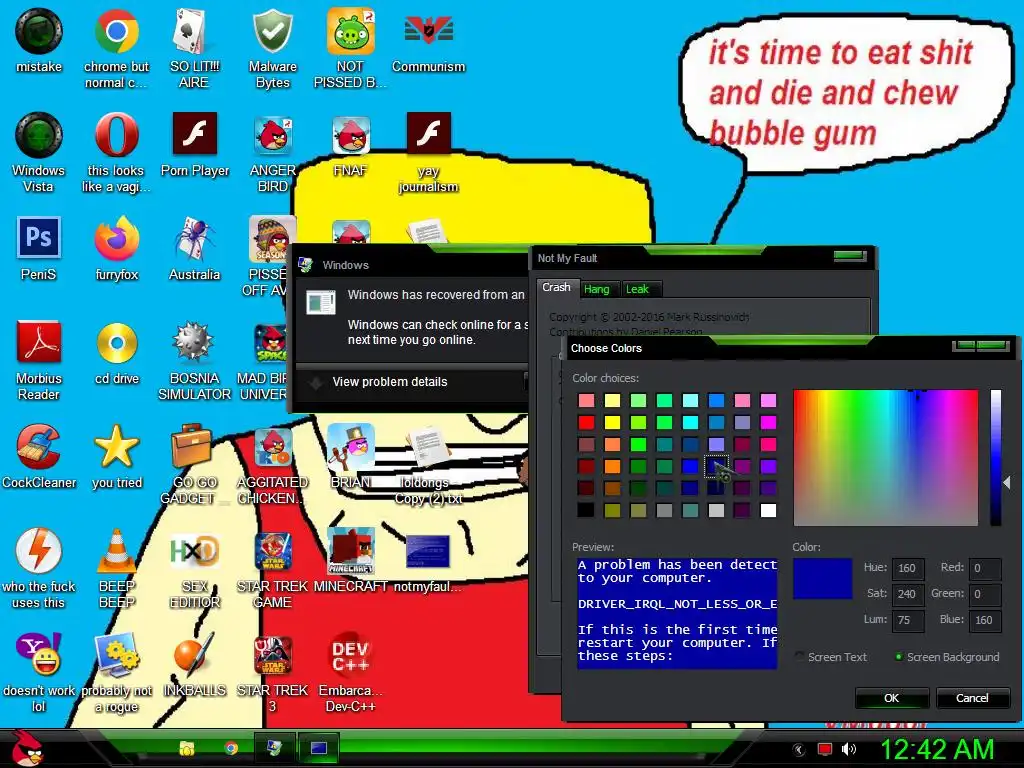Click Cancel in Choose Colors dialog
Image resolution: width=1024 pixels, height=768 pixels.
[972, 698]
